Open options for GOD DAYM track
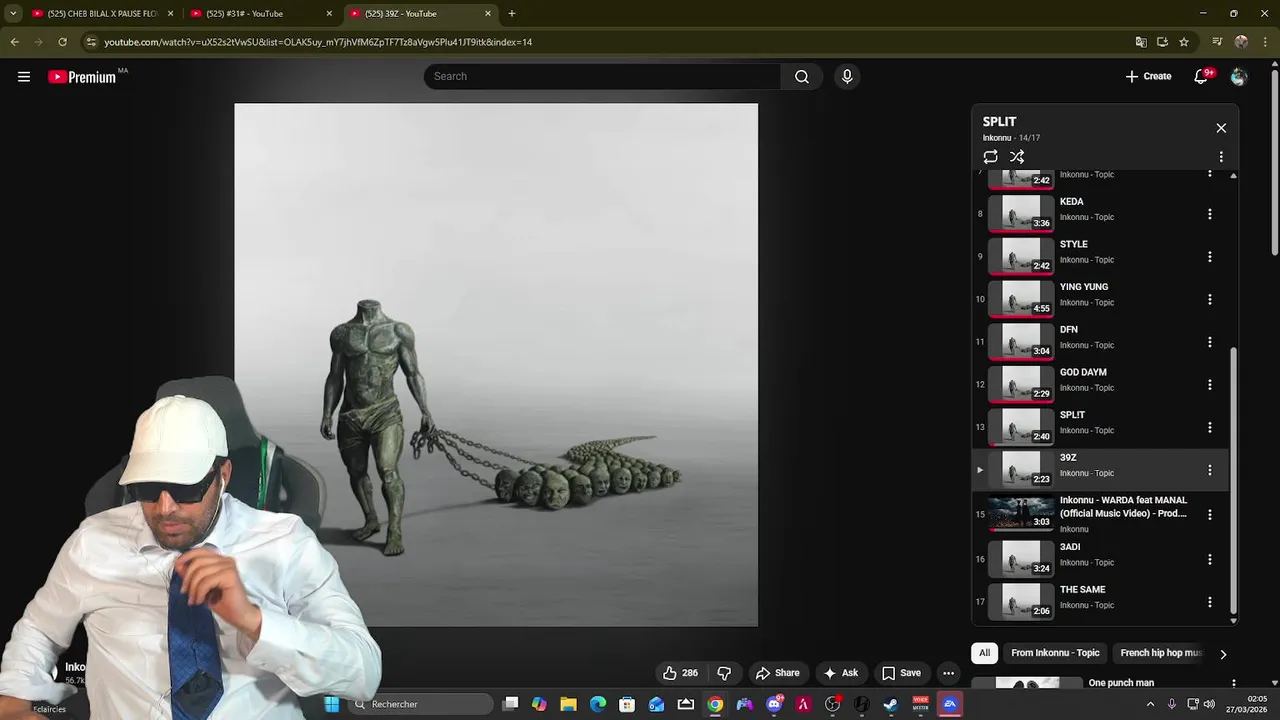1280x720 pixels. coord(1209,385)
